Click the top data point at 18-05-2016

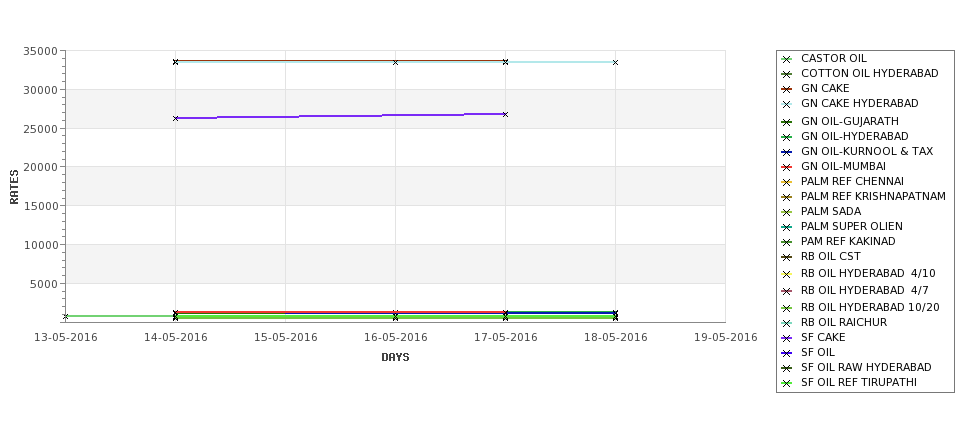point(615,62)
